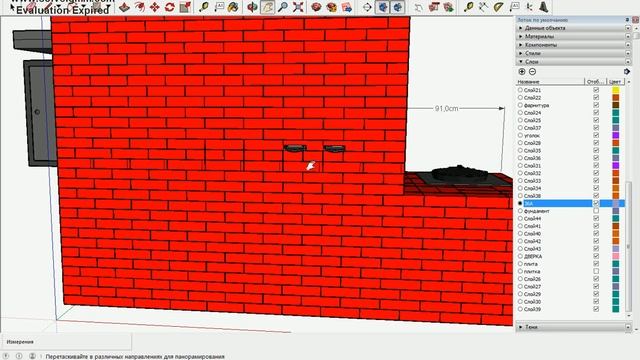Click the Тени panel close box
This screenshot has width=640, height=360.
pyautogui.click(x=628, y=327)
